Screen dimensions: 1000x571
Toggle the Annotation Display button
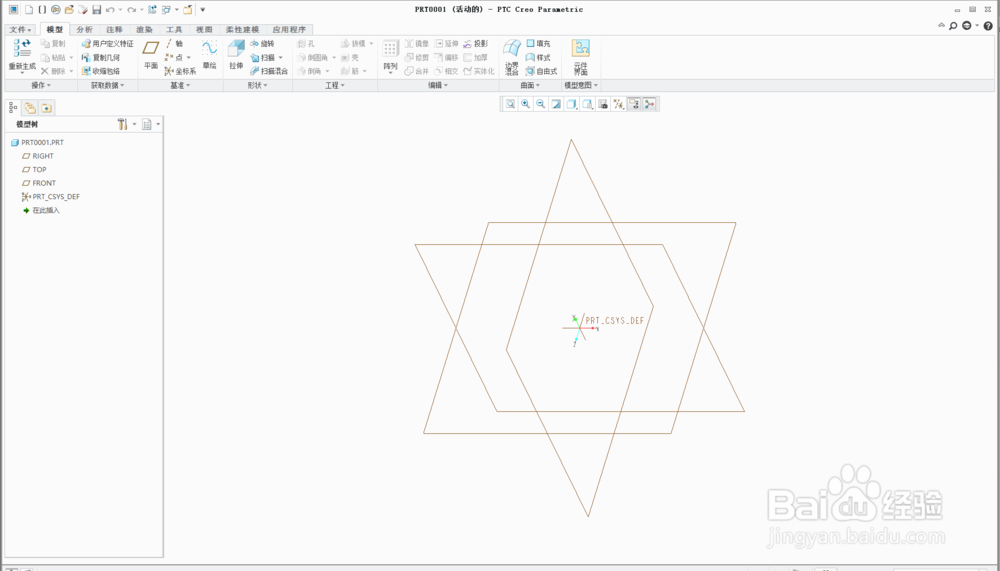tap(634, 104)
